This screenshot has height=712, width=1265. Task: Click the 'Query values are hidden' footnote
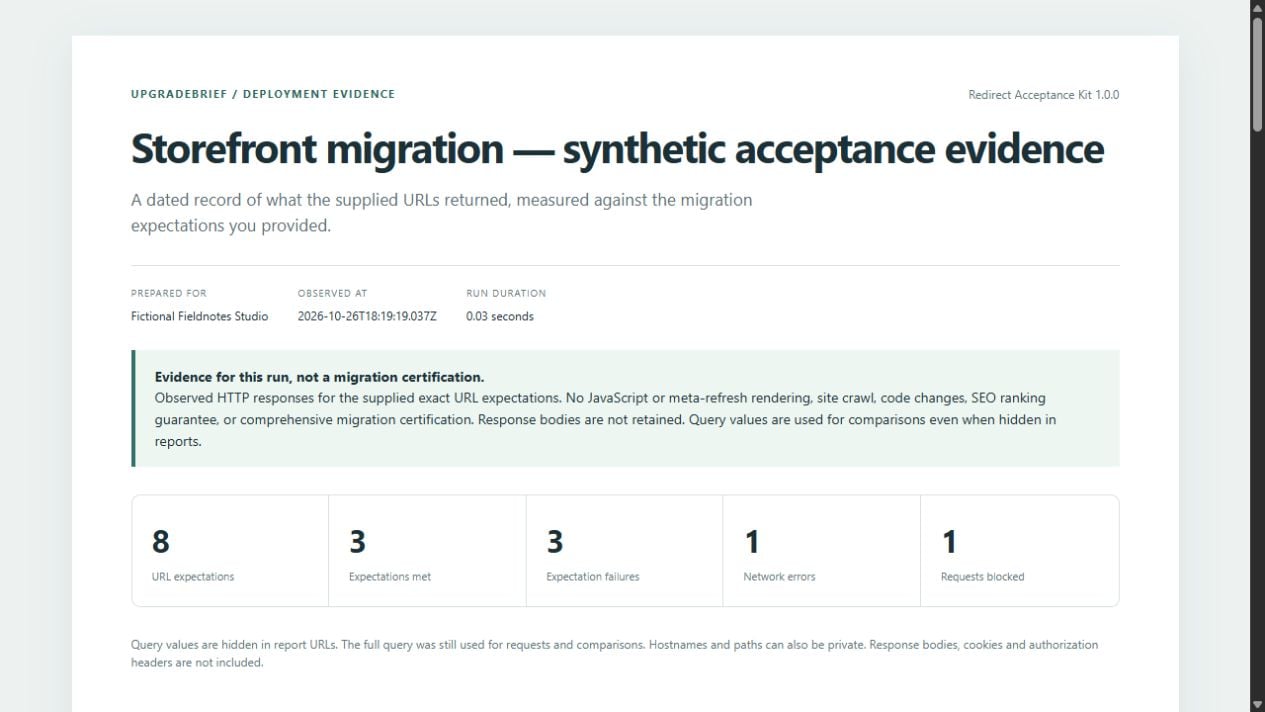click(x=615, y=653)
